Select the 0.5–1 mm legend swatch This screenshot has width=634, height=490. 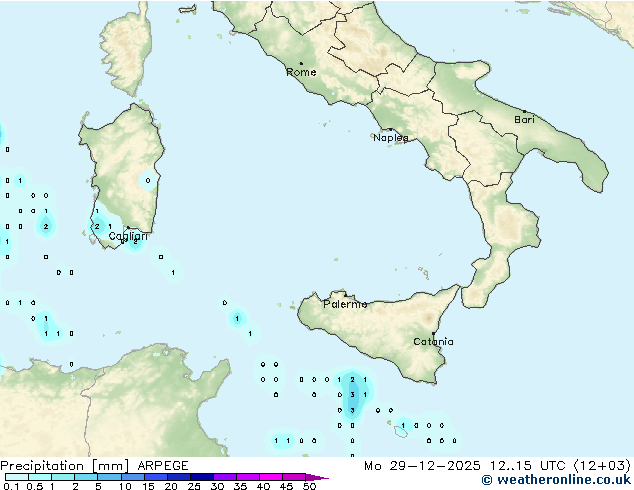[40, 477]
